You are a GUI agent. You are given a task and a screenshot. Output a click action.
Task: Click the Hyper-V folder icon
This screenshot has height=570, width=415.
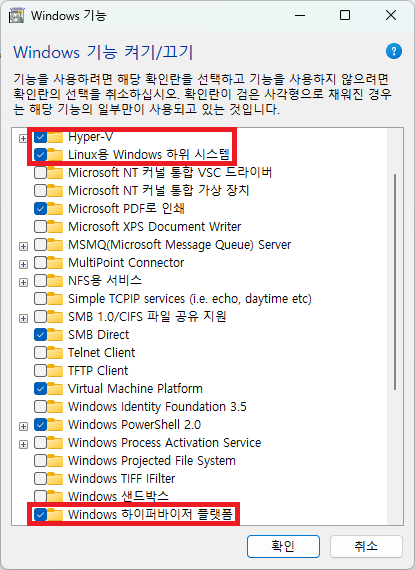pos(55,137)
